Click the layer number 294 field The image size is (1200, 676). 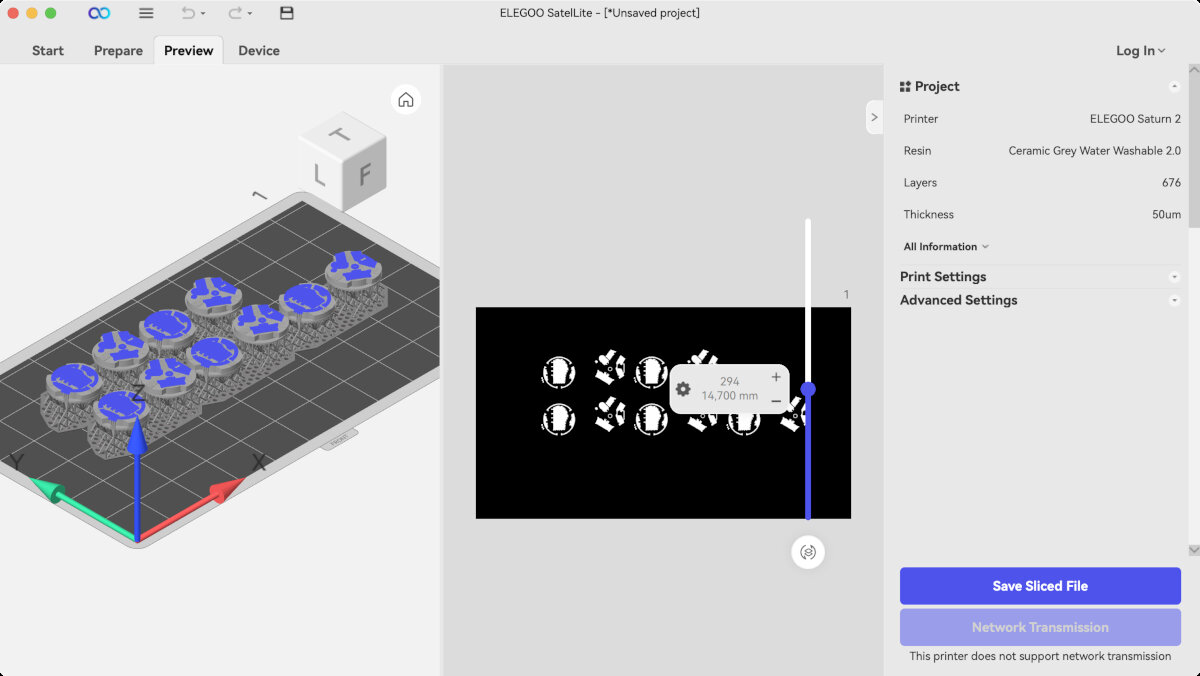click(730, 382)
